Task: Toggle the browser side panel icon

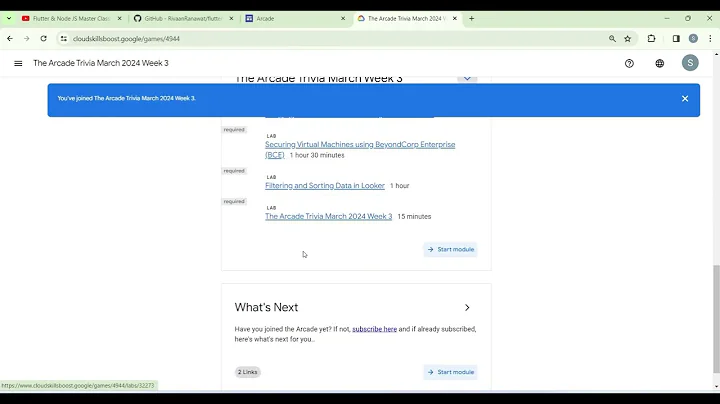Action: (676, 39)
